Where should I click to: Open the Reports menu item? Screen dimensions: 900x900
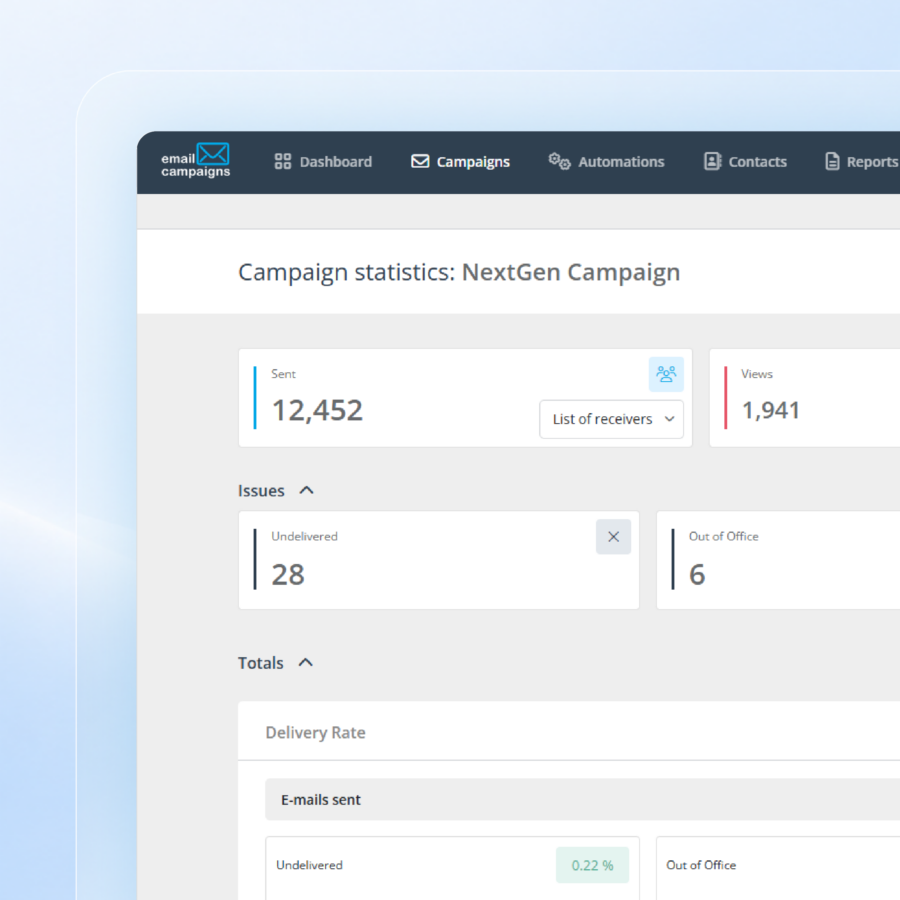862,162
